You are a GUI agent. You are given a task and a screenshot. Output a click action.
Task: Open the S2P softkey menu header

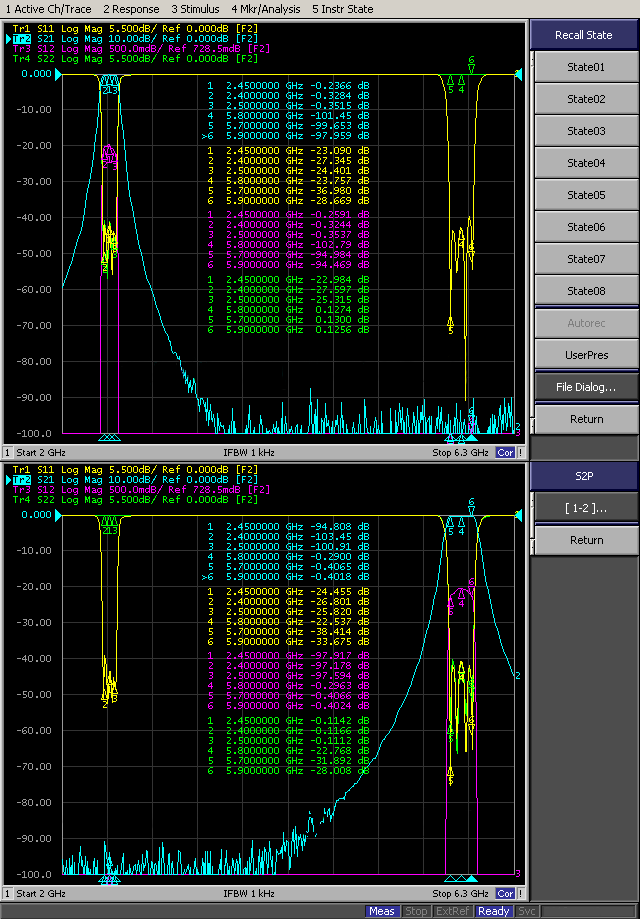(585, 476)
